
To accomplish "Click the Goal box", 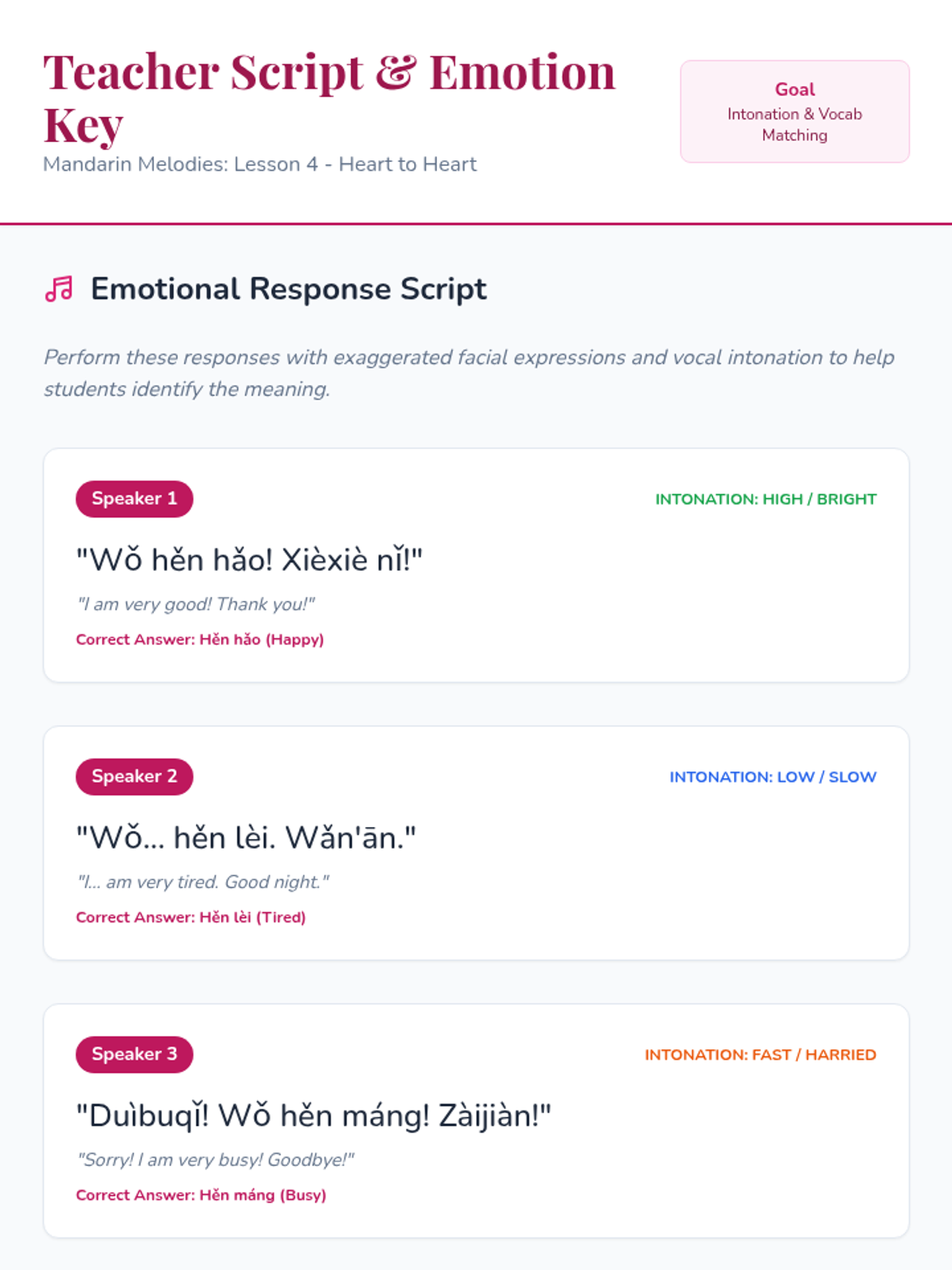I will click(x=794, y=112).
